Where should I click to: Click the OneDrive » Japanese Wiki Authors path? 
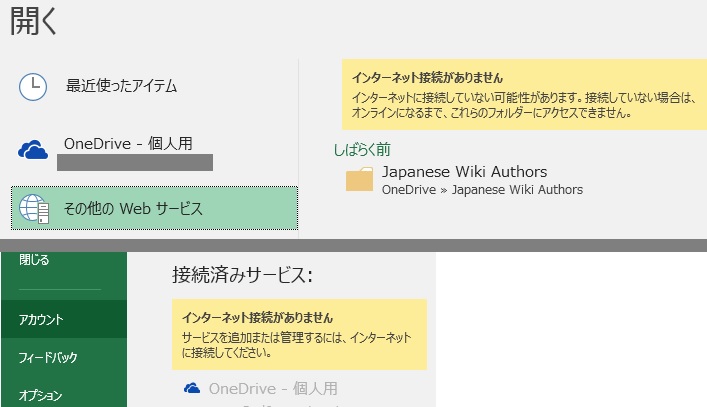click(482, 190)
